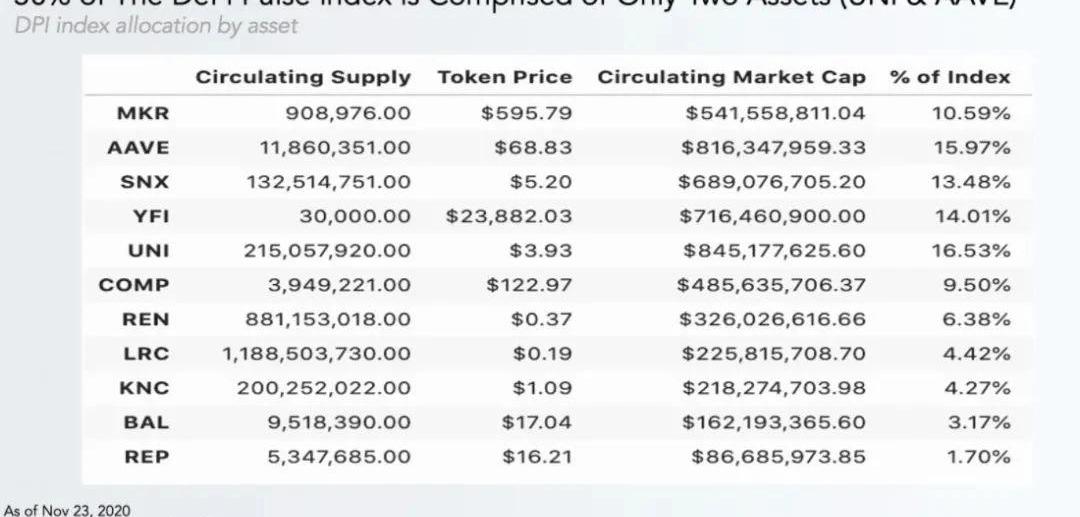The height and width of the screenshot is (517, 1080).
Task: Click the DPI index allocation subtitle
Action: (156, 26)
